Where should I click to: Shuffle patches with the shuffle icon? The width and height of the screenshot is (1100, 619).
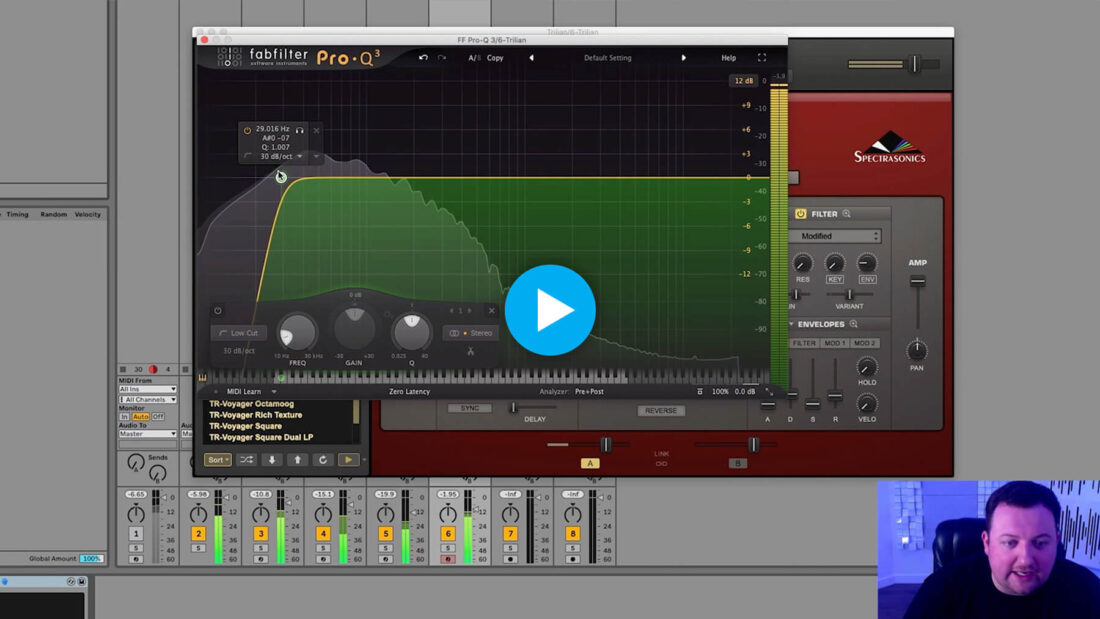pos(247,460)
